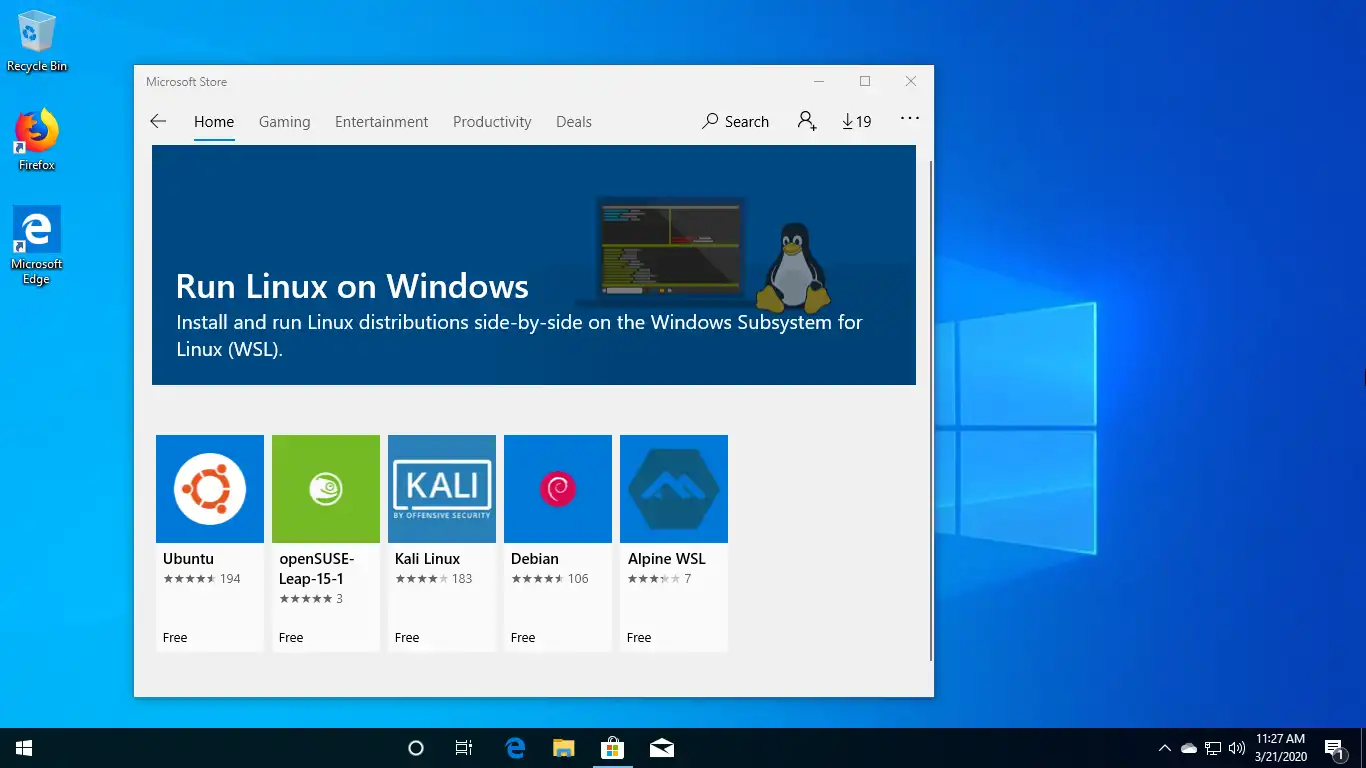Select the Productivity tab
This screenshot has width=1366, height=768.
point(492,121)
